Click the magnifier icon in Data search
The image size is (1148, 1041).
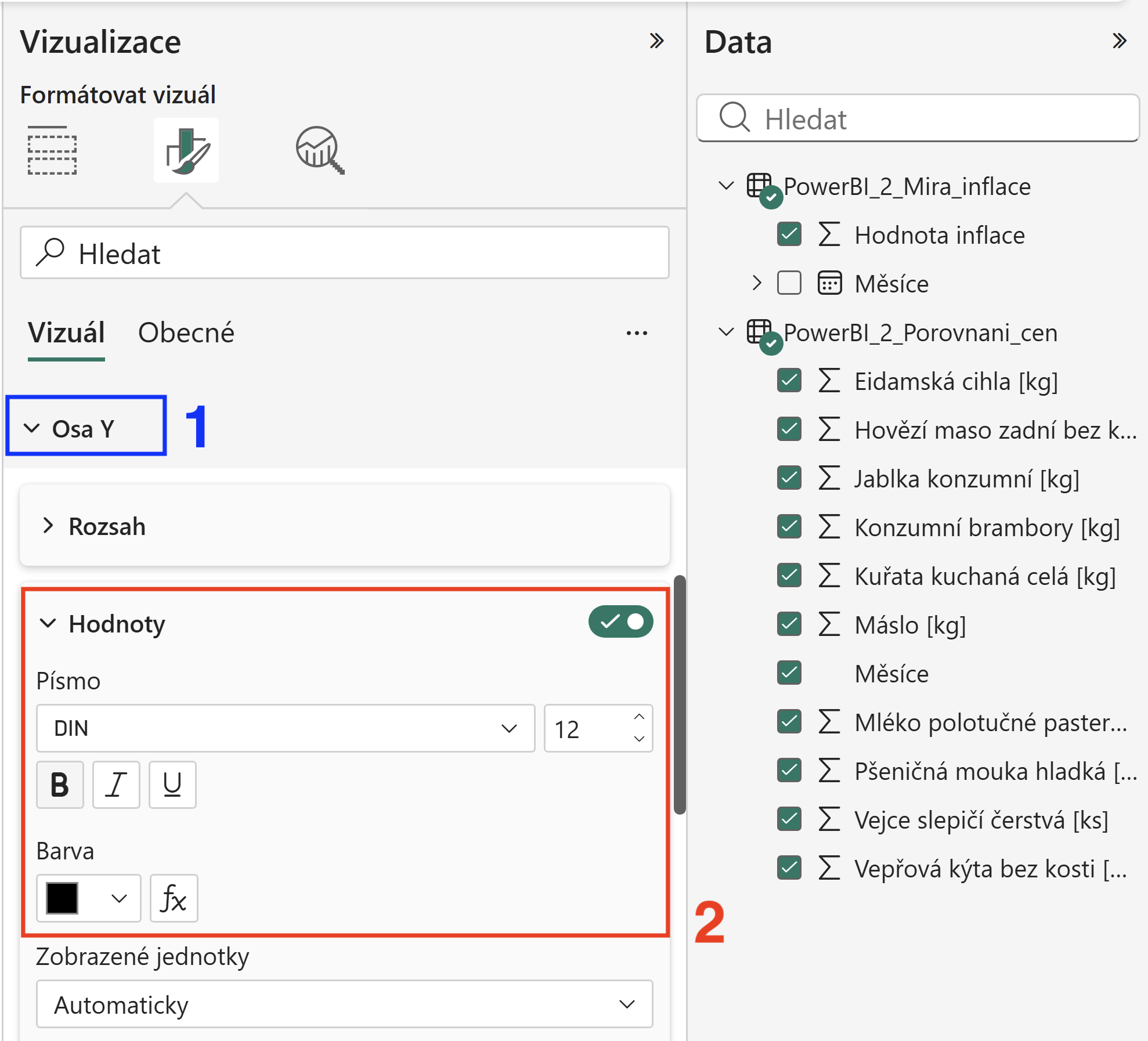(735, 118)
